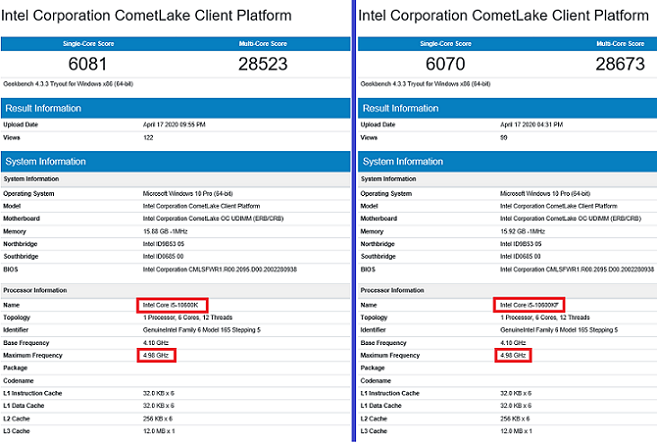Image resolution: width=657 pixels, height=444 pixels.
Task: Click the Memory value 15.92 GB
Action: (x=522, y=231)
